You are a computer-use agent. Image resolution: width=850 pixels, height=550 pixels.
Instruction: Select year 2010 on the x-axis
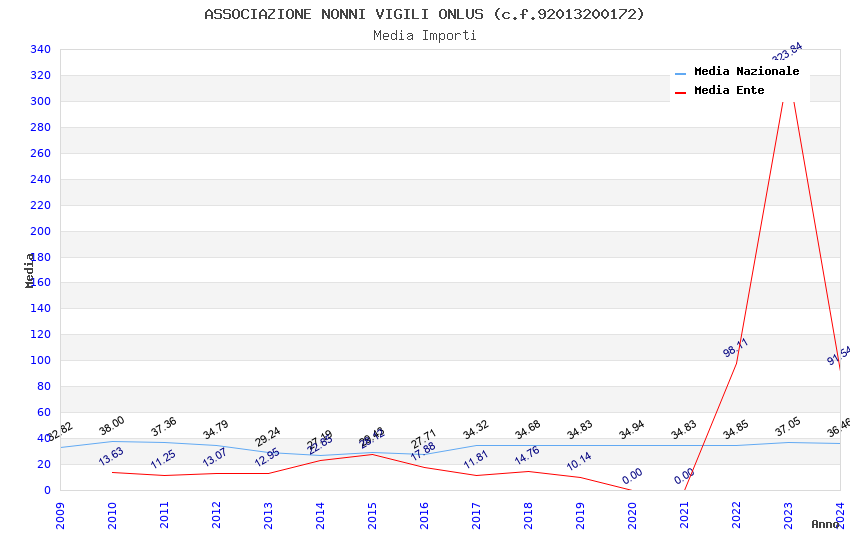click(x=112, y=515)
